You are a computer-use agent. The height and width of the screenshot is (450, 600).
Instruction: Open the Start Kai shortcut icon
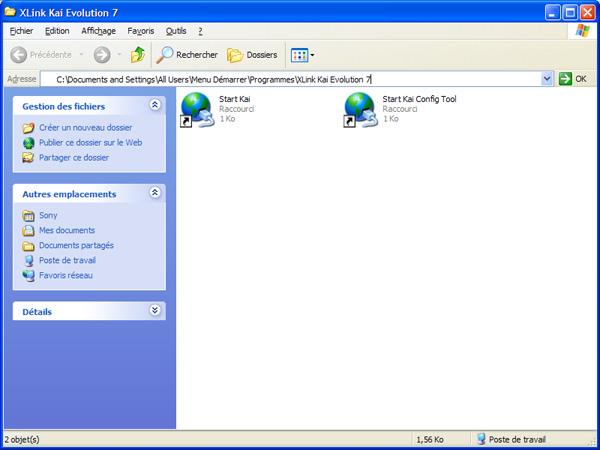pos(197,110)
